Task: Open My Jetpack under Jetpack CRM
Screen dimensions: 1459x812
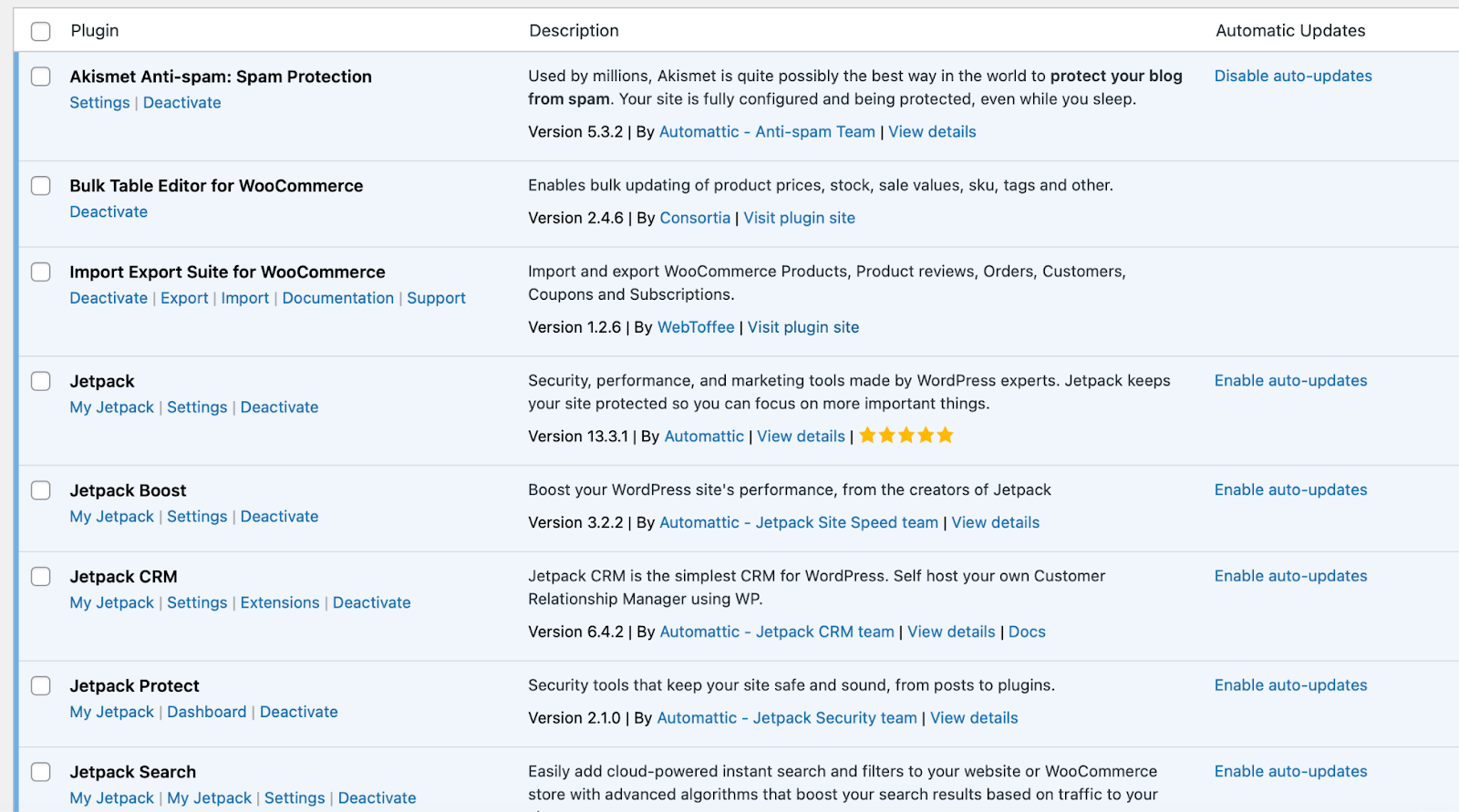Action: coord(112,603)
